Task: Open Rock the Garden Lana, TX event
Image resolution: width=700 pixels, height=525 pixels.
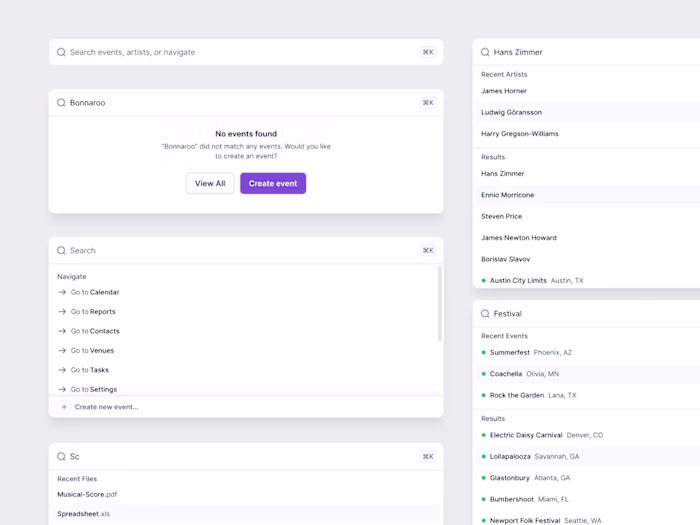Action: click(x=588, y=395)
